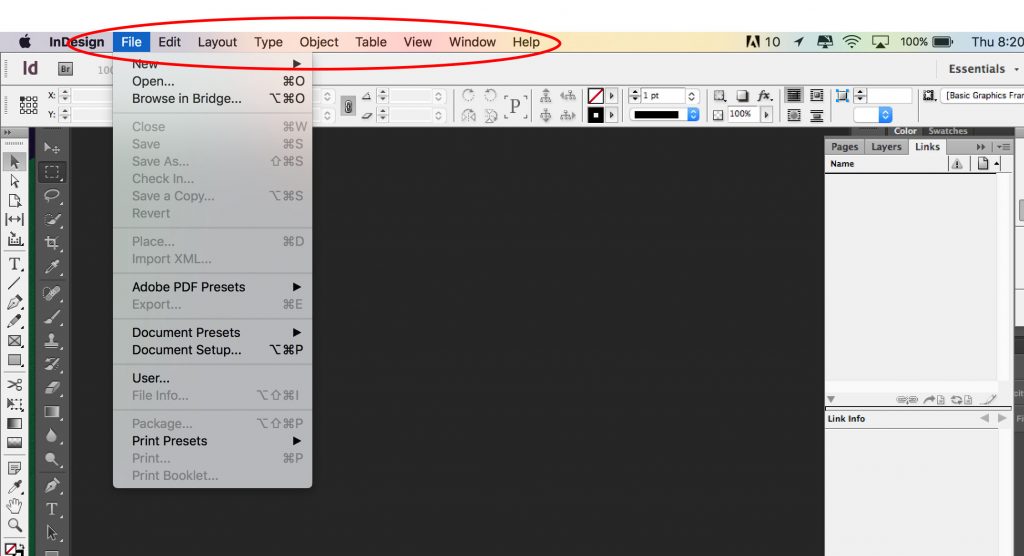Switch to the Layers tab
Screen dimensions: 1024x556
click(886, 147)
